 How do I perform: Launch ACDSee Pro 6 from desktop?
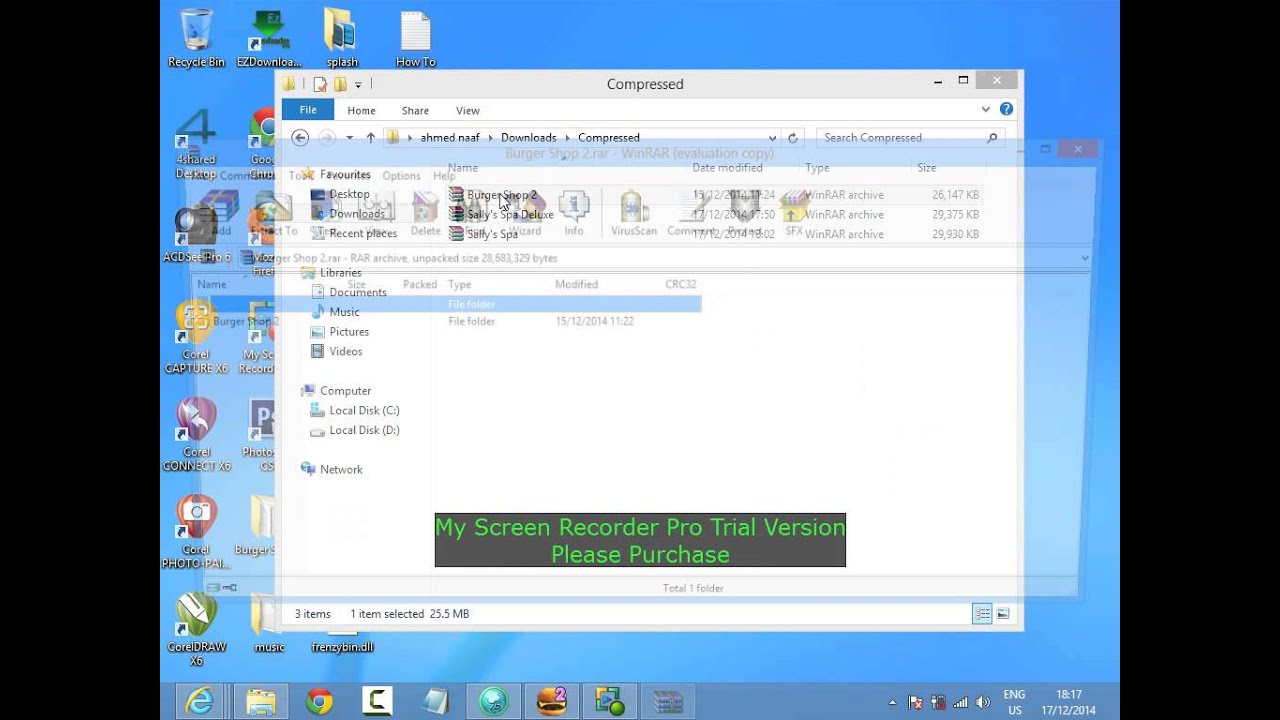click(x=196, y=236)
